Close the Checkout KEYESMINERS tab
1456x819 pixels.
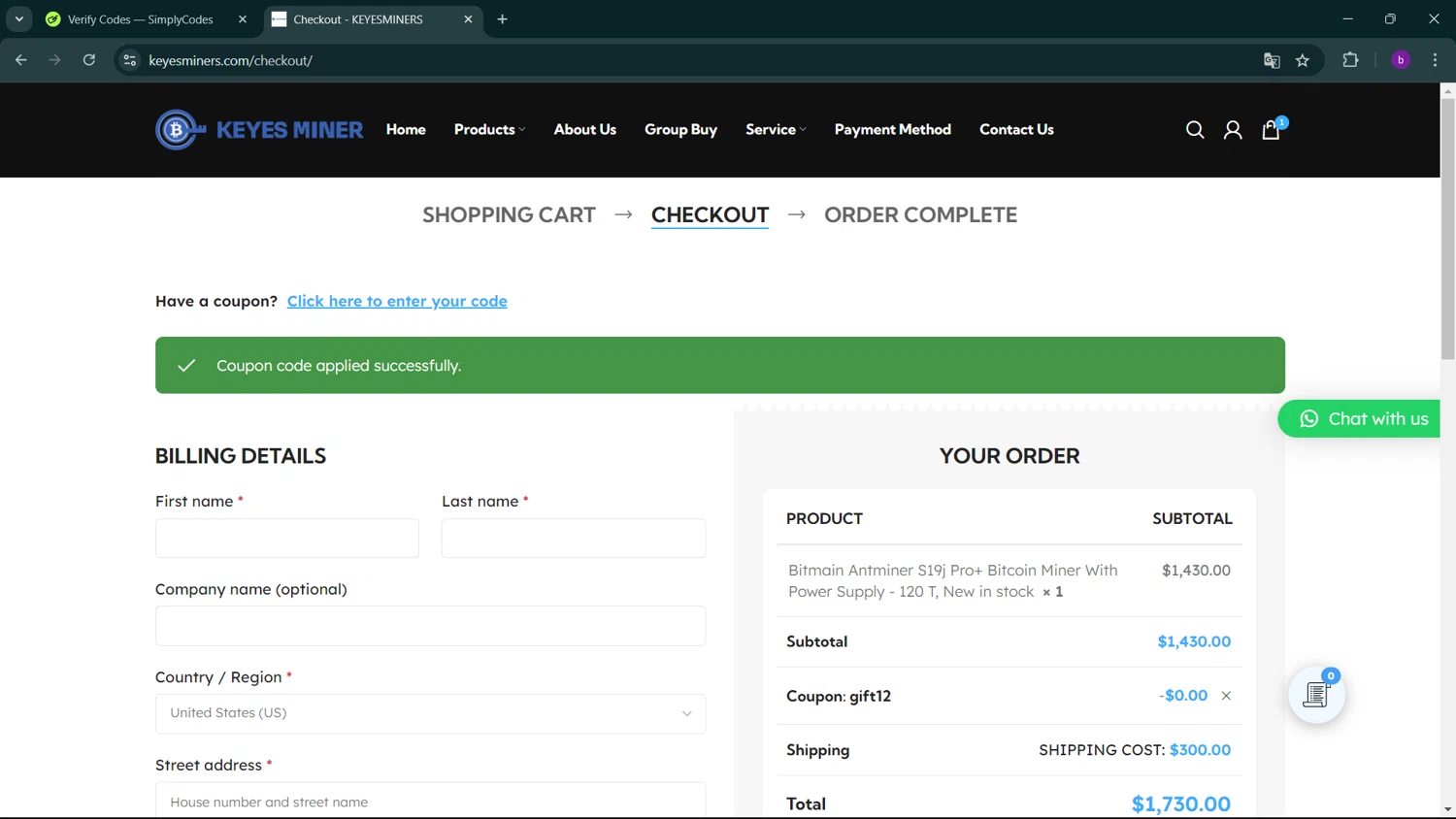coord(468,19)
